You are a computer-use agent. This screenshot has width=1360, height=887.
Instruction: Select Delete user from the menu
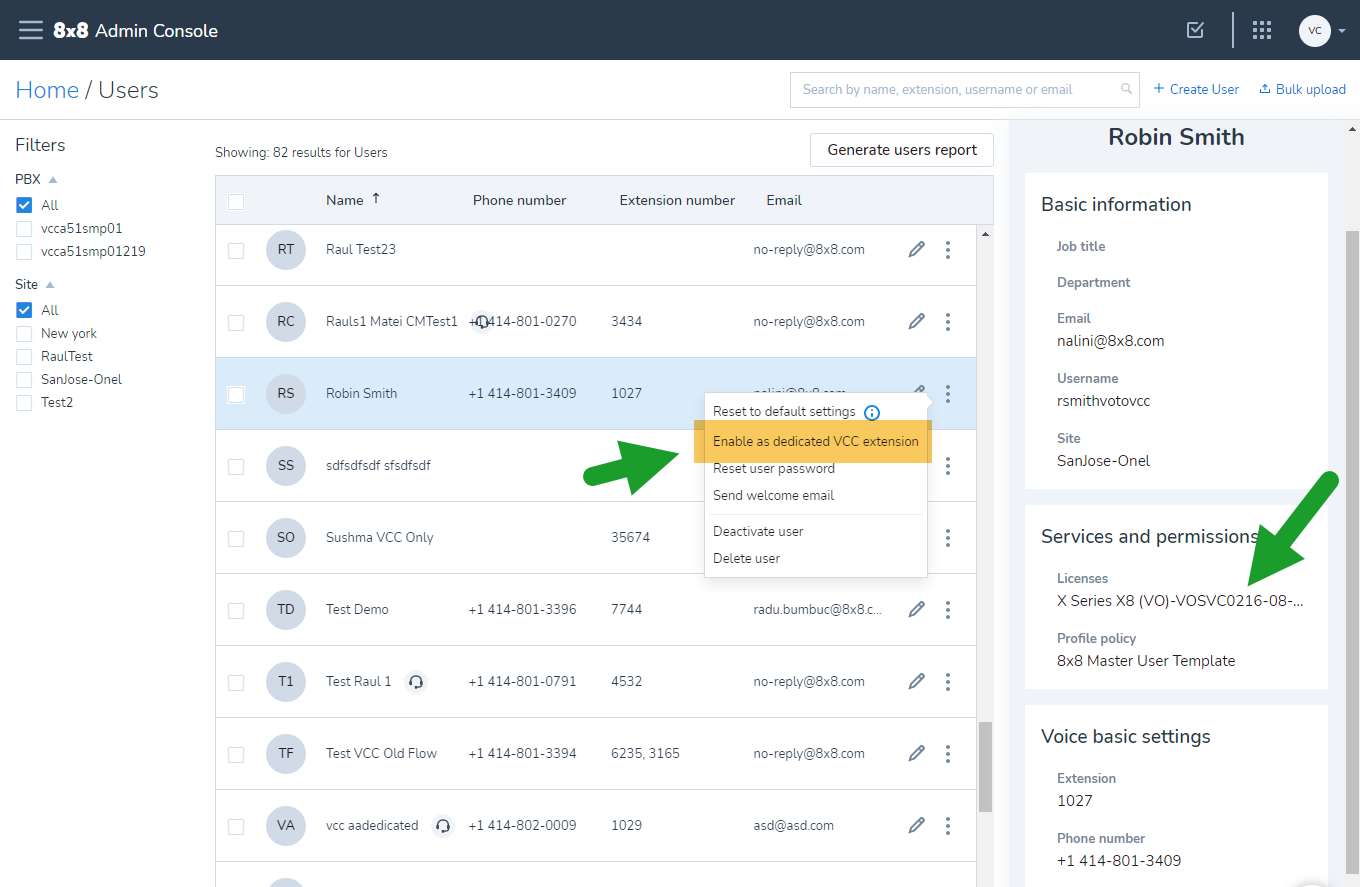coord(746,558)
